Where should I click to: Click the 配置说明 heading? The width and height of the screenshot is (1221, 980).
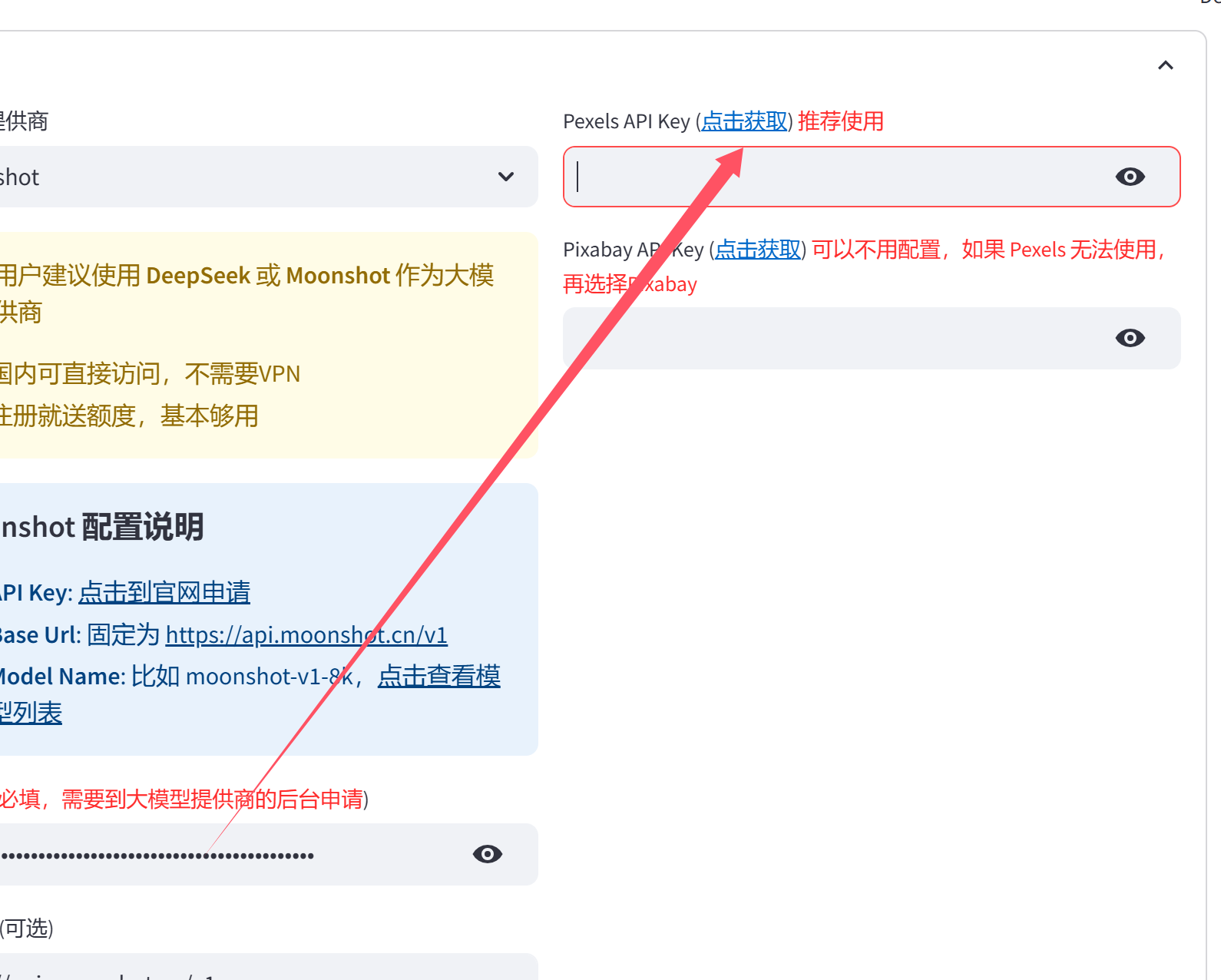(x=143, y=527)
